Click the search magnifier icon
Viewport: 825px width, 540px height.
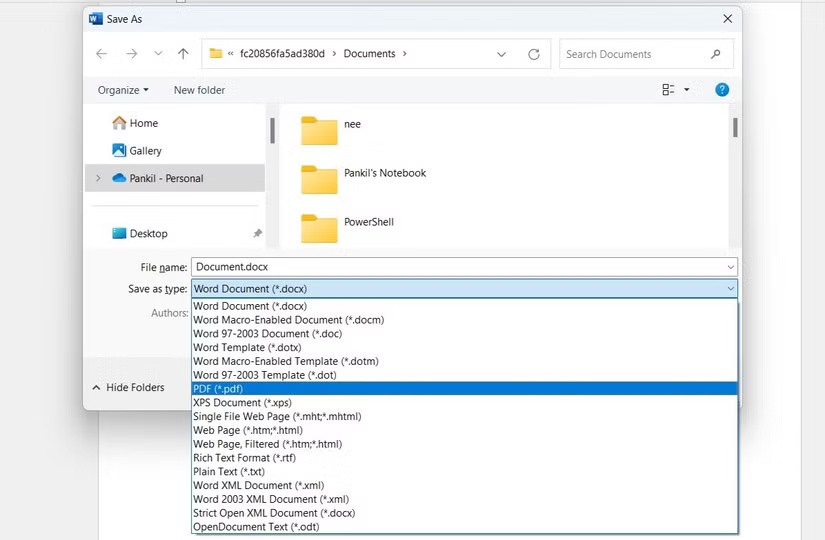pyautogui.click(x=716, y=54)
